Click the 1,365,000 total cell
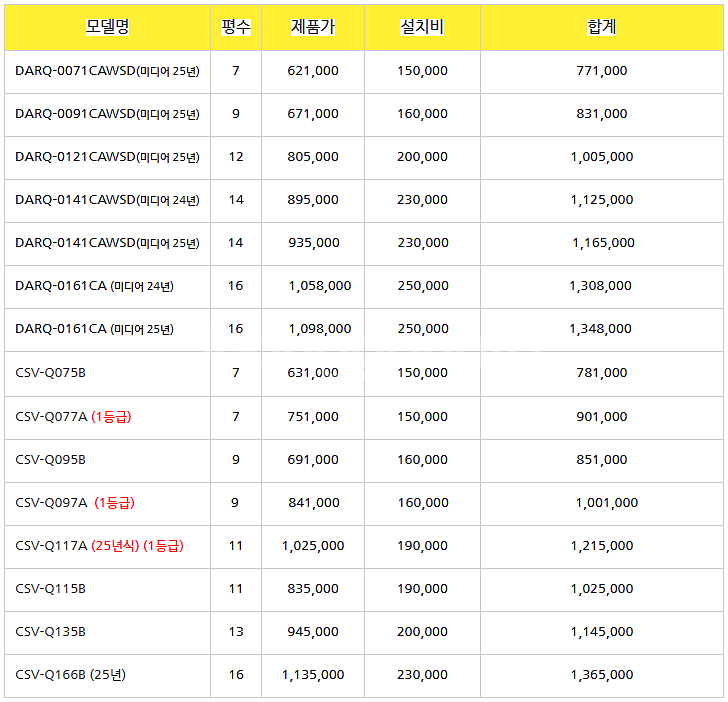 pos(602,675)
